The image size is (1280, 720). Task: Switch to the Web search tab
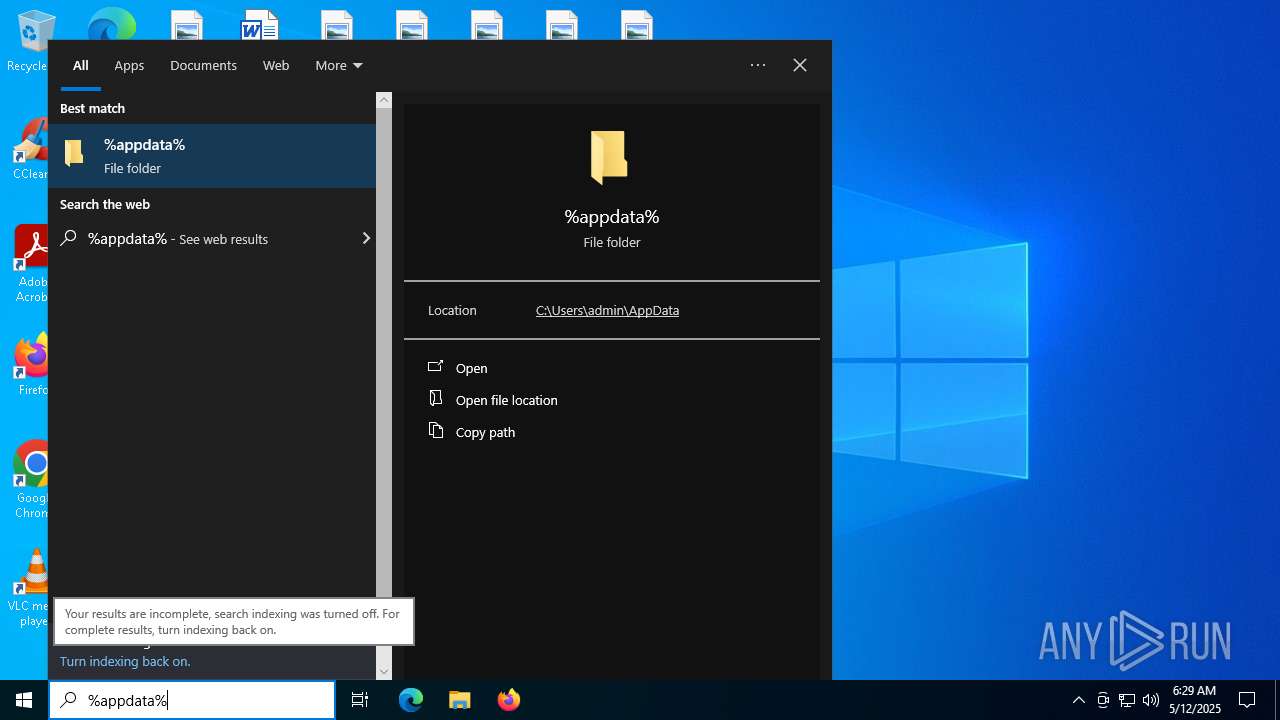276,65
